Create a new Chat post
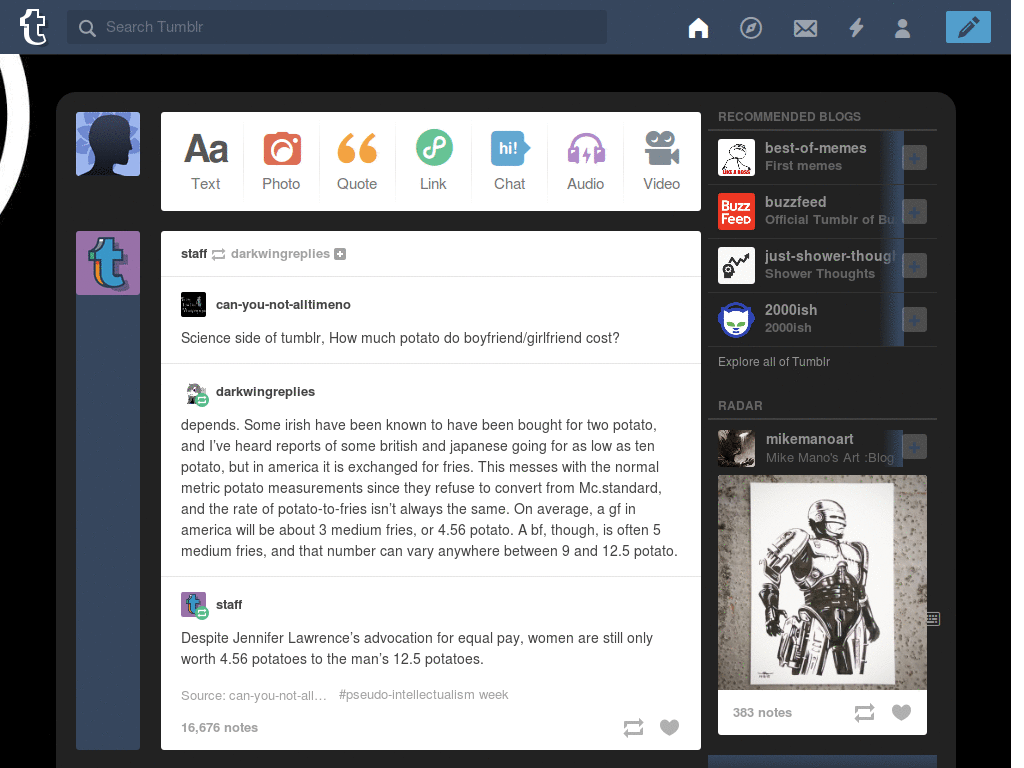Viewport: 1024px width, 768px height. pyautogui.click(x=509, y=161)
